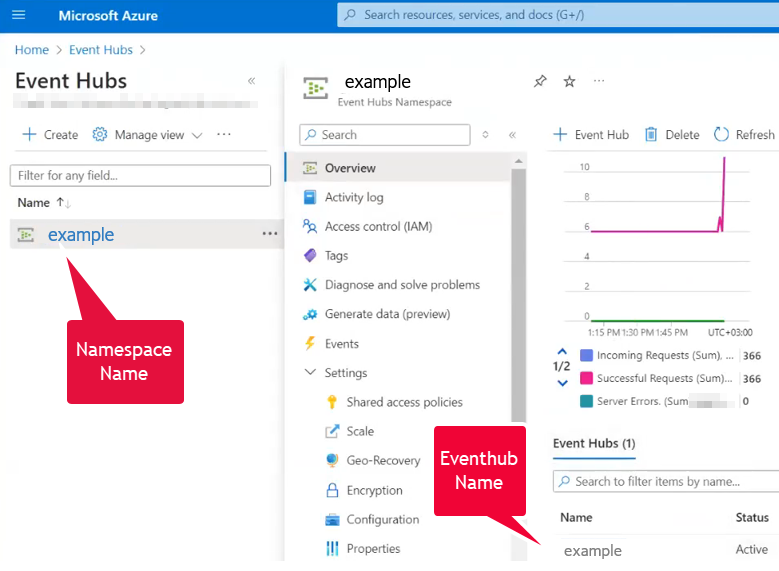Screen dimensions: 779x571
Task: Click the Activity log book icon
Action: tap(310, 197)
